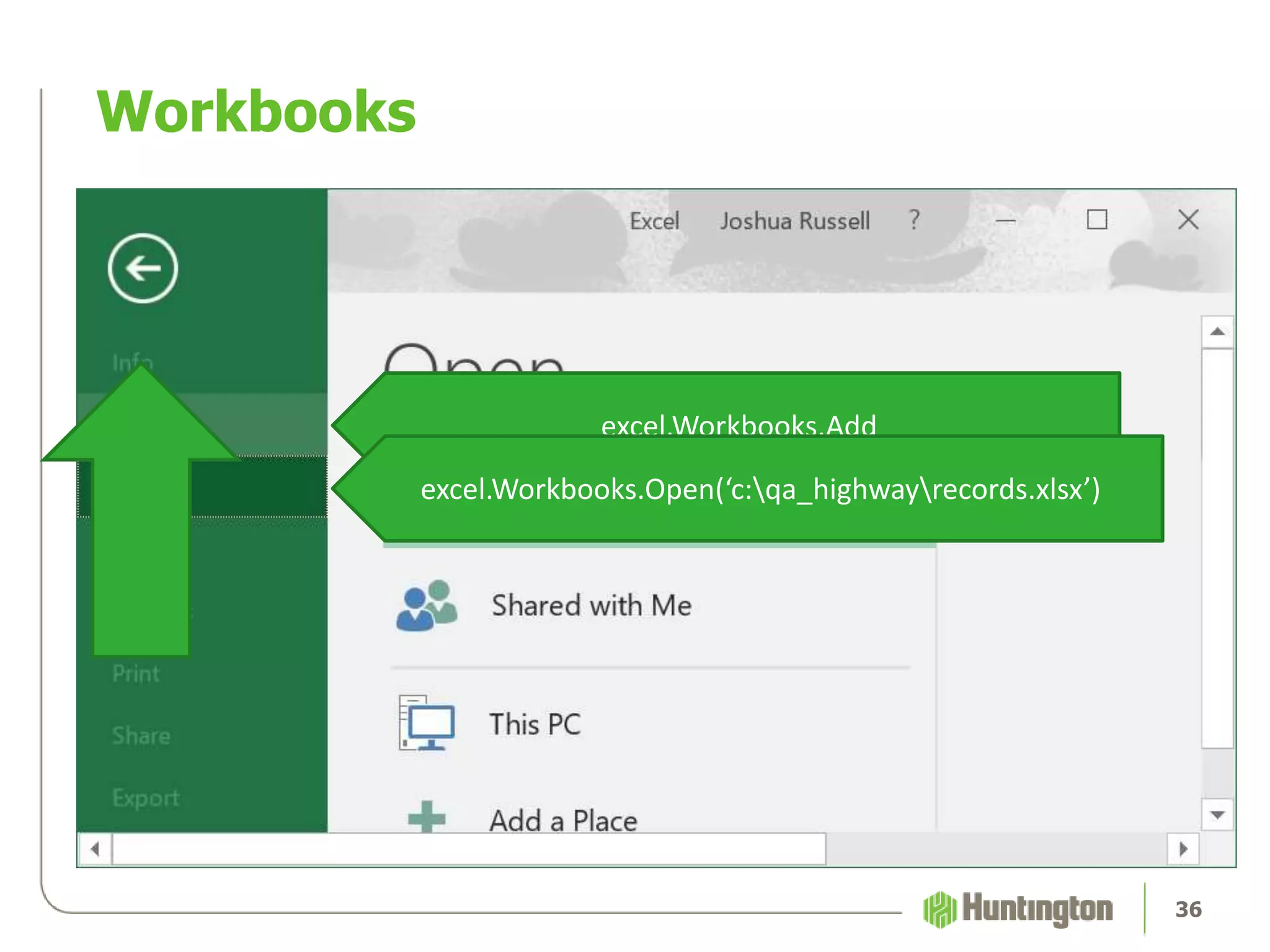Click the vertical scrollbar down arrow
The width and height of the screenshot is (1270, 952).
coord(1217,815)
